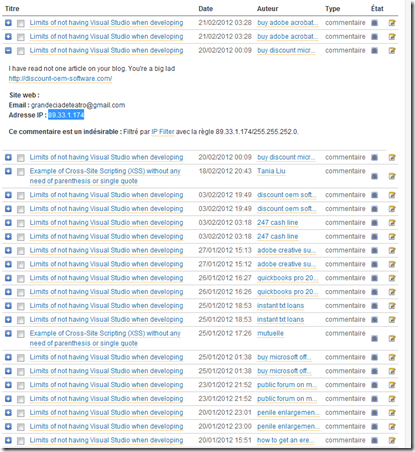Expand the 20/01/2012 15:51 comment
The width and height of the screenshot is (415, 452).
(x=8, y=440)
